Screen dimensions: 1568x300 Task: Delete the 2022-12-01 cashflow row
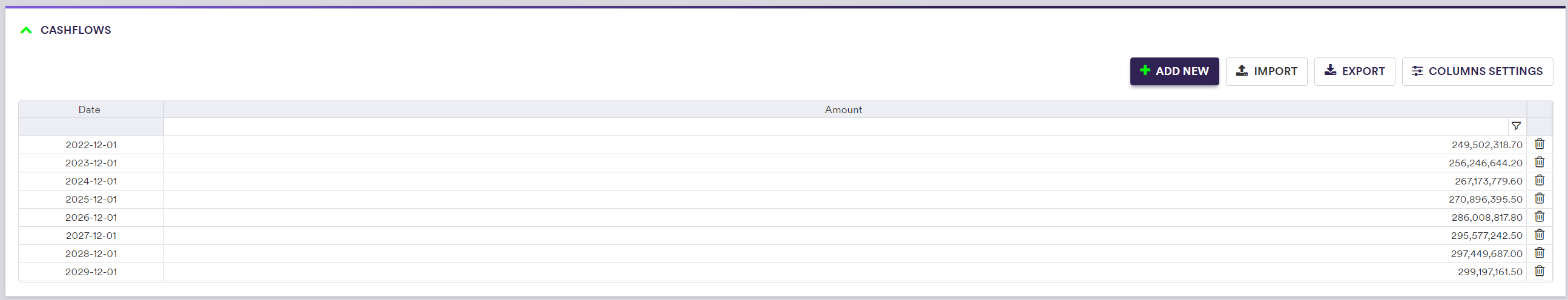point(1540,144)
